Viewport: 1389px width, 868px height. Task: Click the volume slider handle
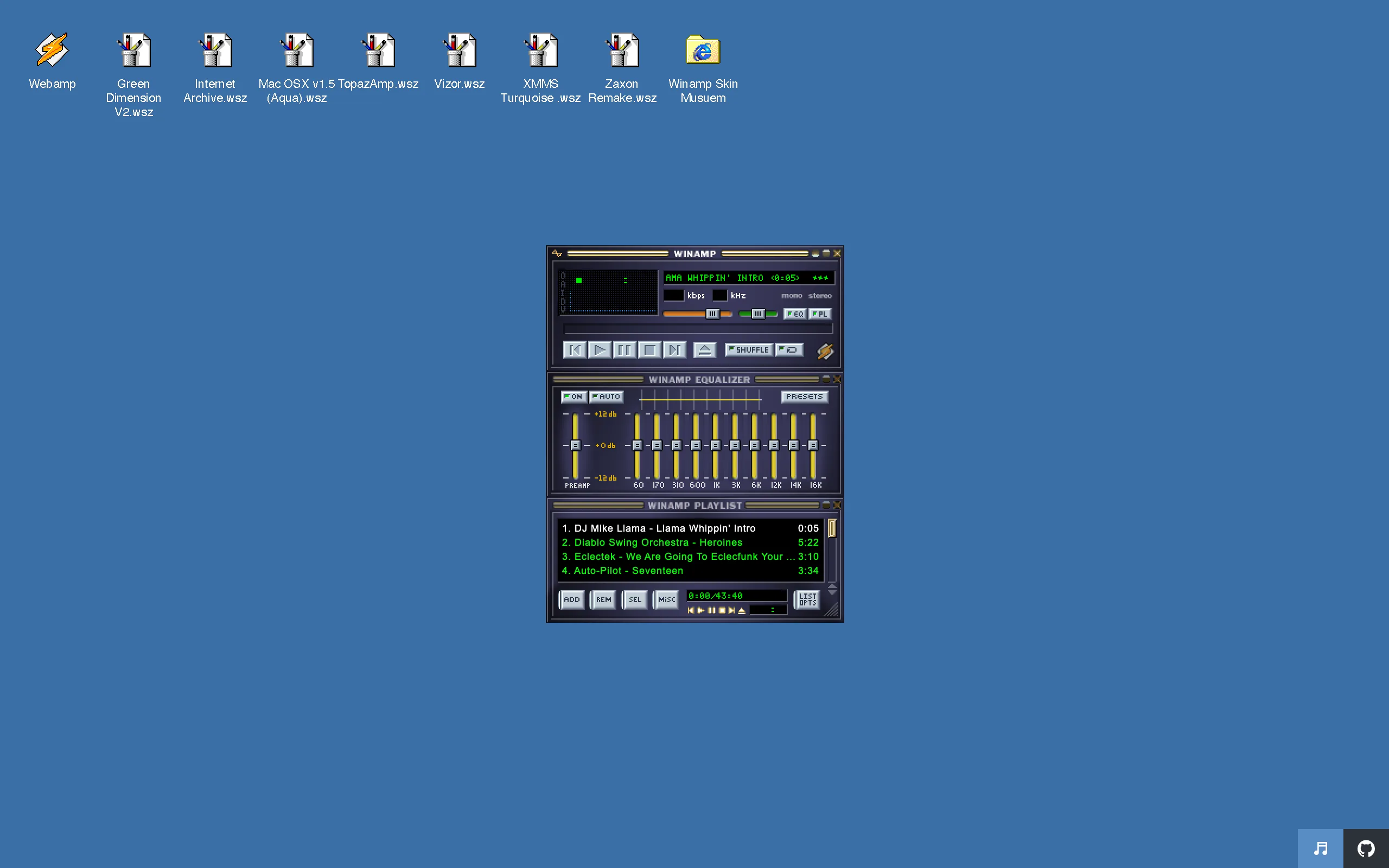click(x=712, y=314)
